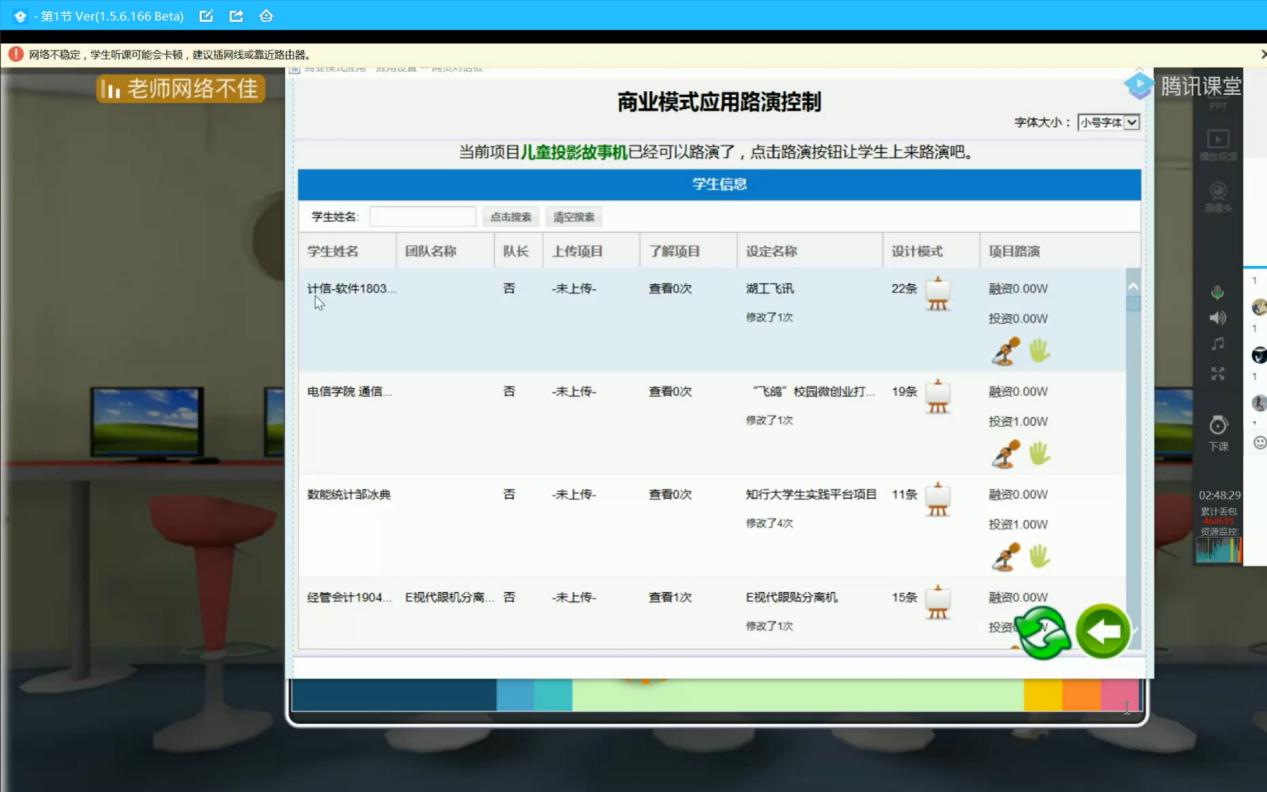Click the 学生姓名 column header

333,251
